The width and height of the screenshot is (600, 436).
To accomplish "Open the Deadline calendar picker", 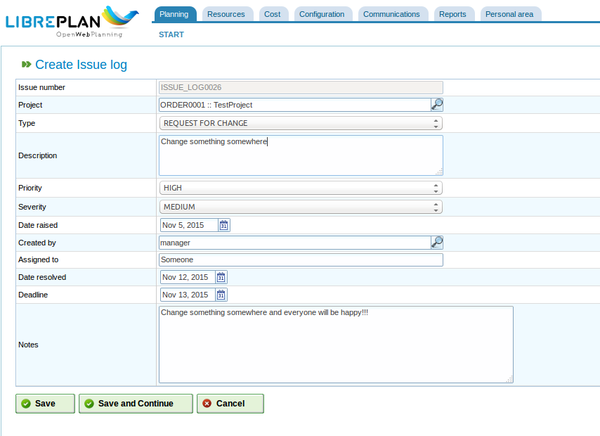I will [x=222, y=295].
